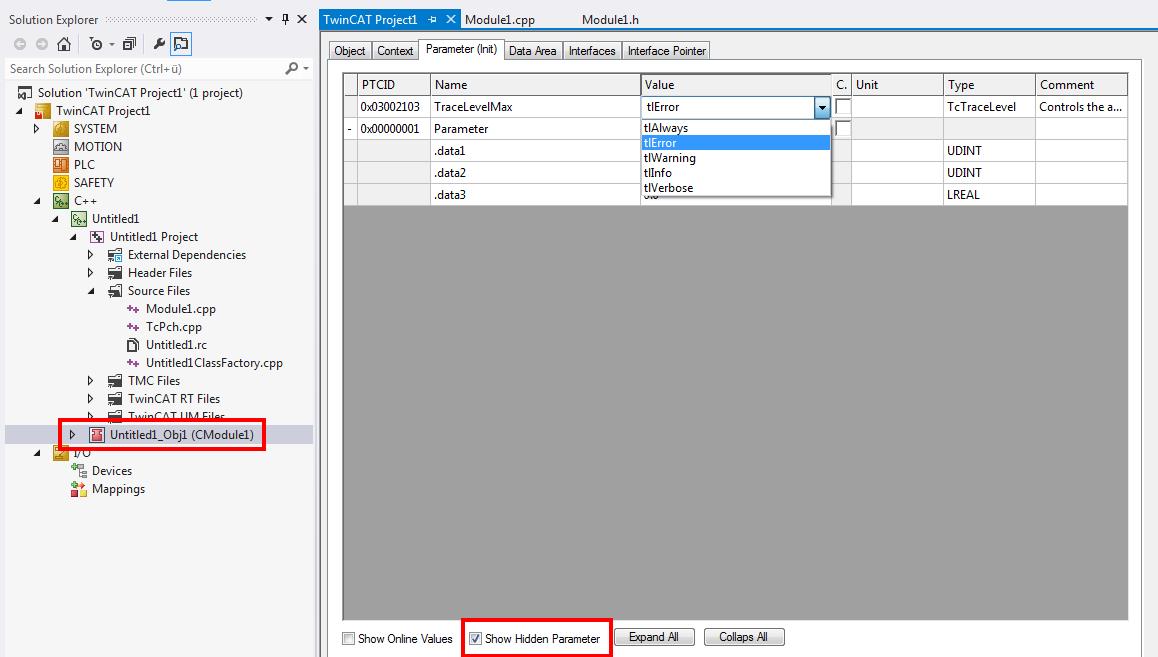Switch to the Module1.cpp document tab
The image size is (1158, 657).
coord(500,20)
